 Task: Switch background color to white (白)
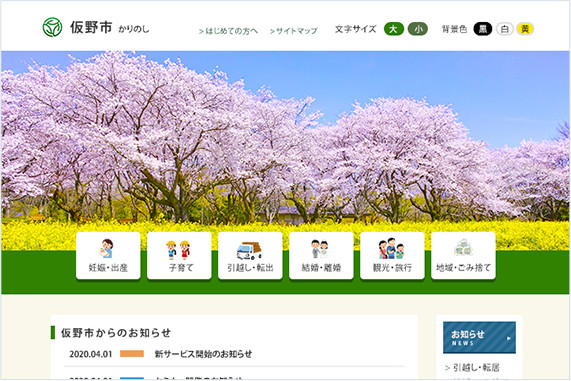tap(504, 29)
